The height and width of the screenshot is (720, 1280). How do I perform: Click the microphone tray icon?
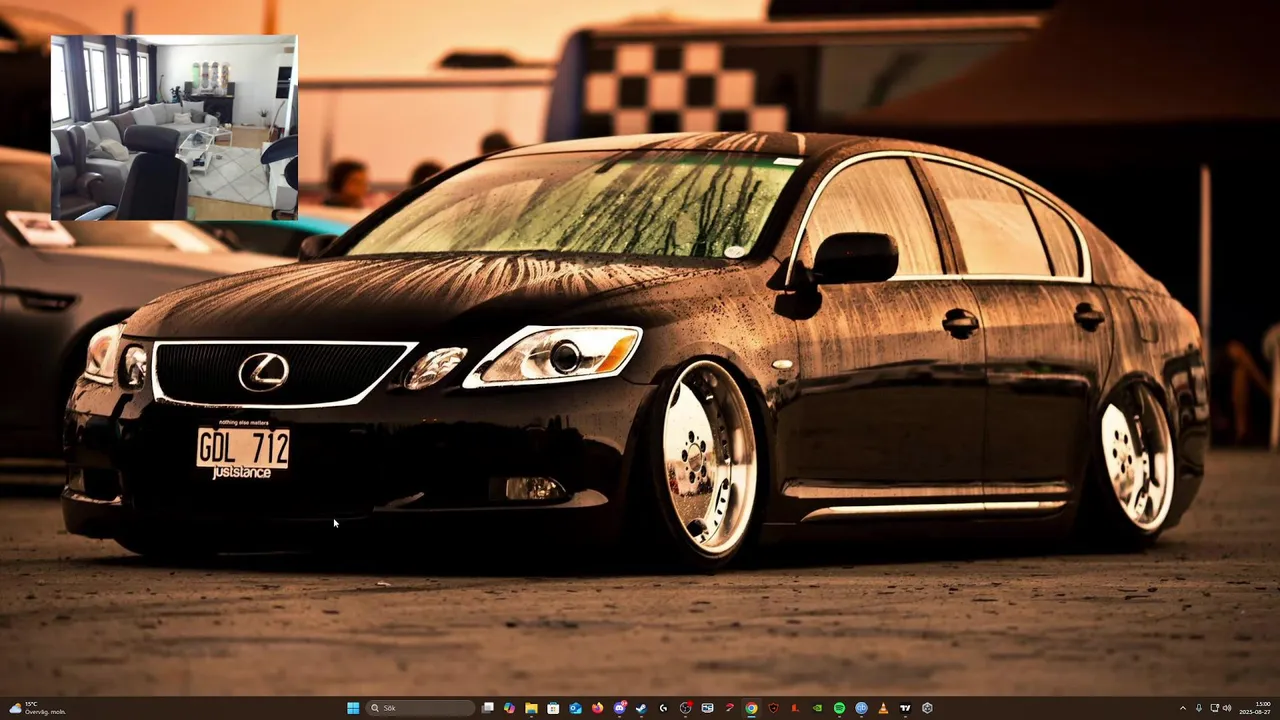pos(1199,708)
